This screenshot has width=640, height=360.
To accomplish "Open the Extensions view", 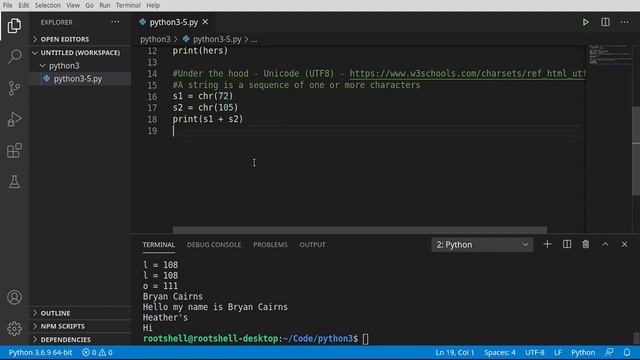I will point(14,151).
